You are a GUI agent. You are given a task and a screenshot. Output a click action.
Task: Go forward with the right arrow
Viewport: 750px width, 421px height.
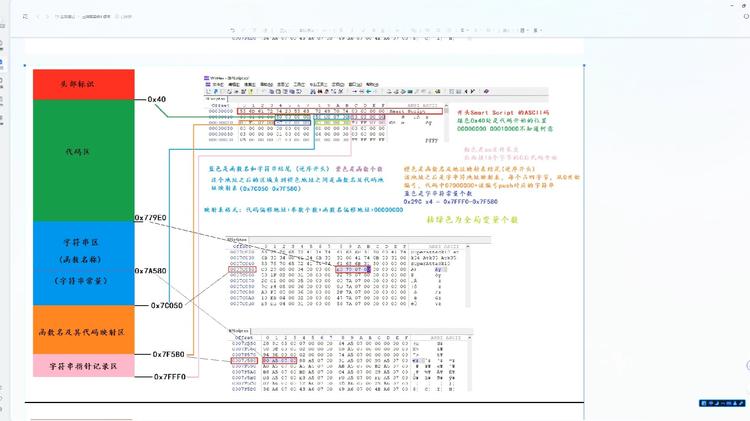coord(47,16)
